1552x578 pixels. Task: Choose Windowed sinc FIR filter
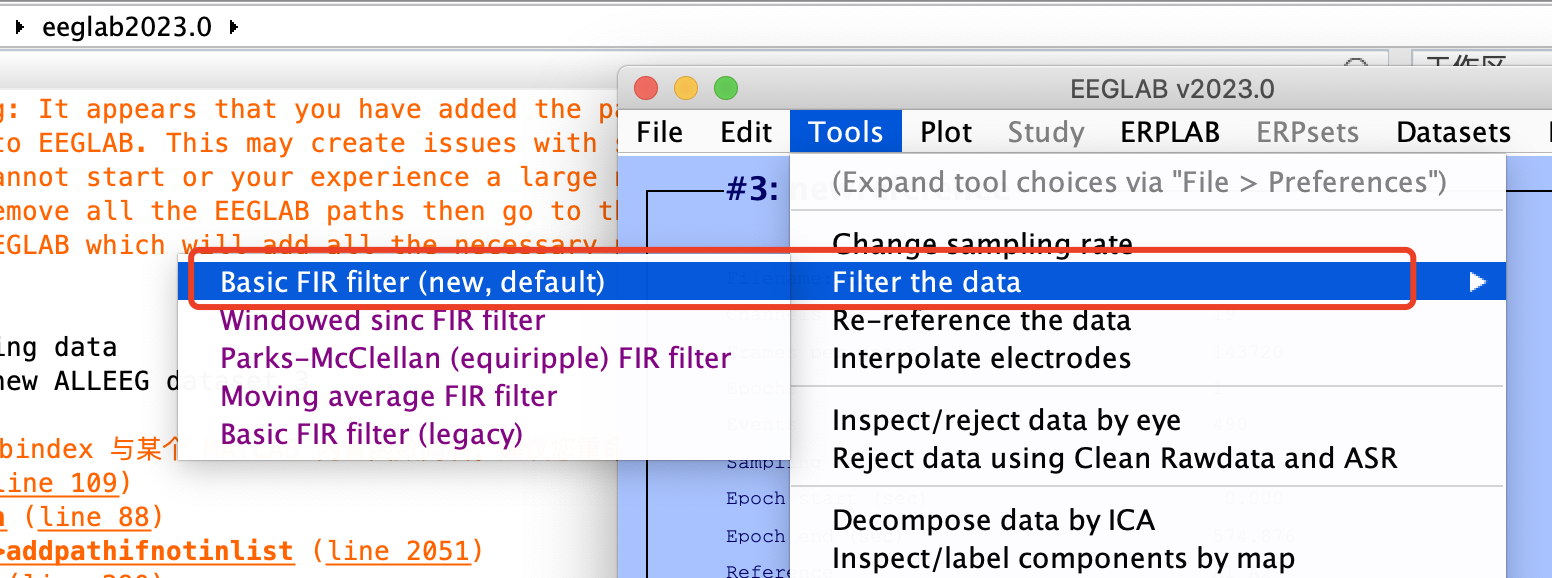pos(382,320)
